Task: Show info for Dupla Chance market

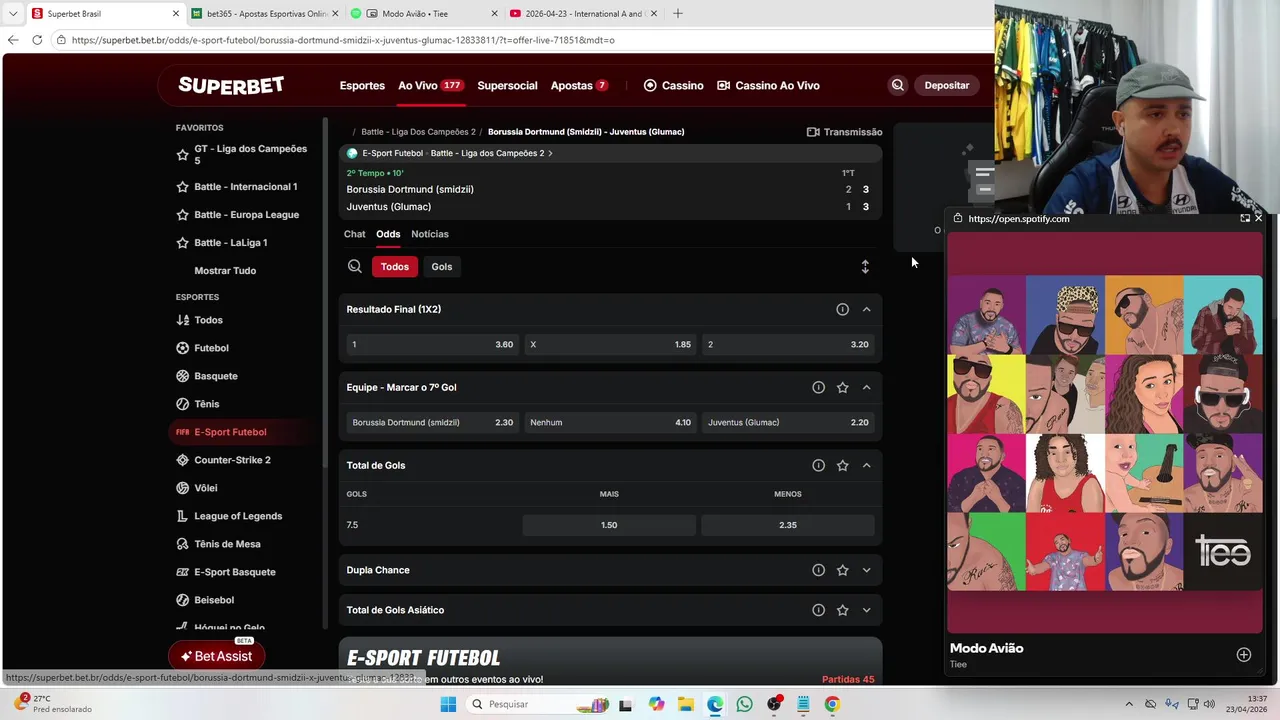Action: 818,570
